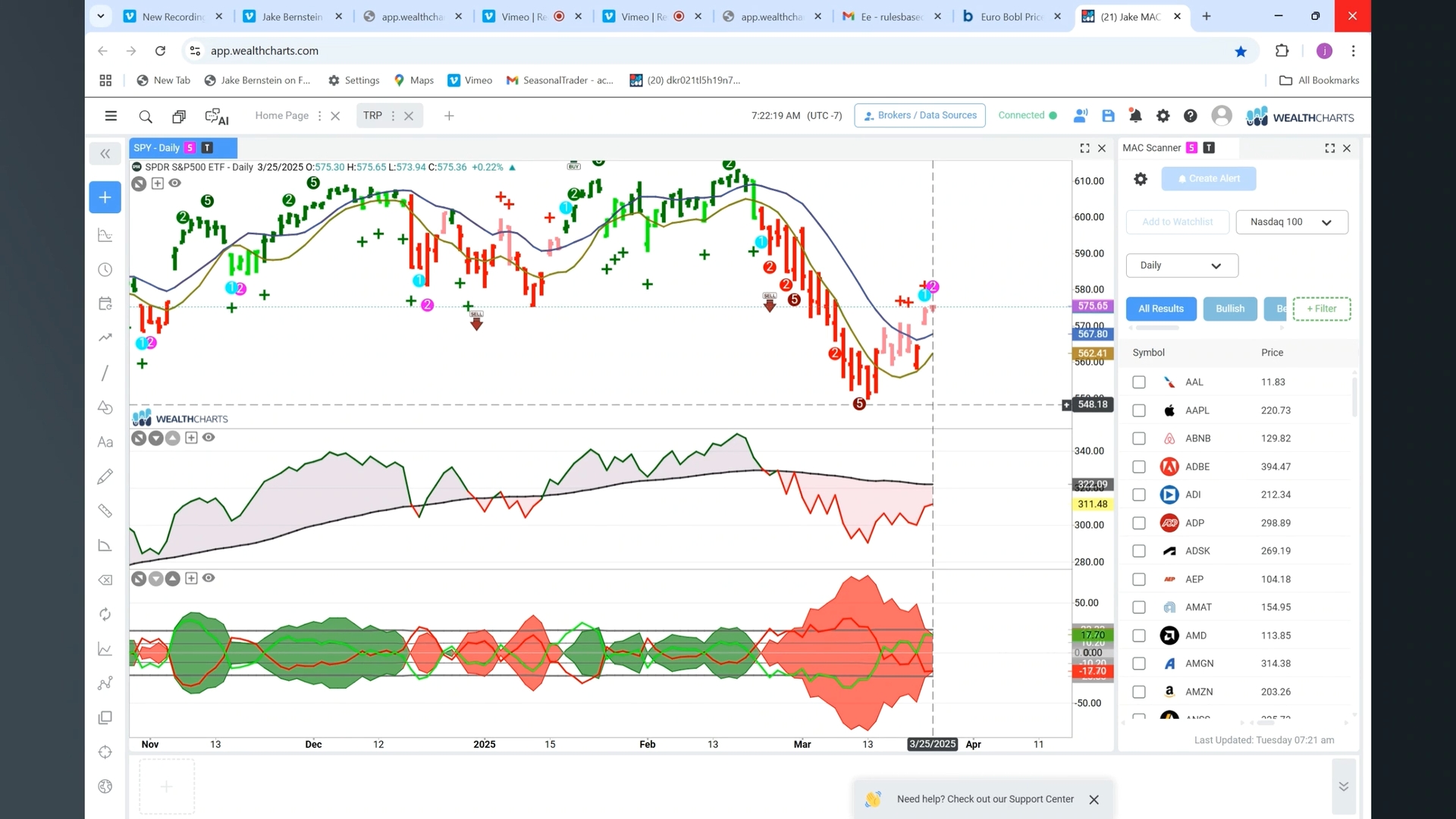
Task: Toggle visibility eye of the middle indicator pane
Action: (209, 438)
